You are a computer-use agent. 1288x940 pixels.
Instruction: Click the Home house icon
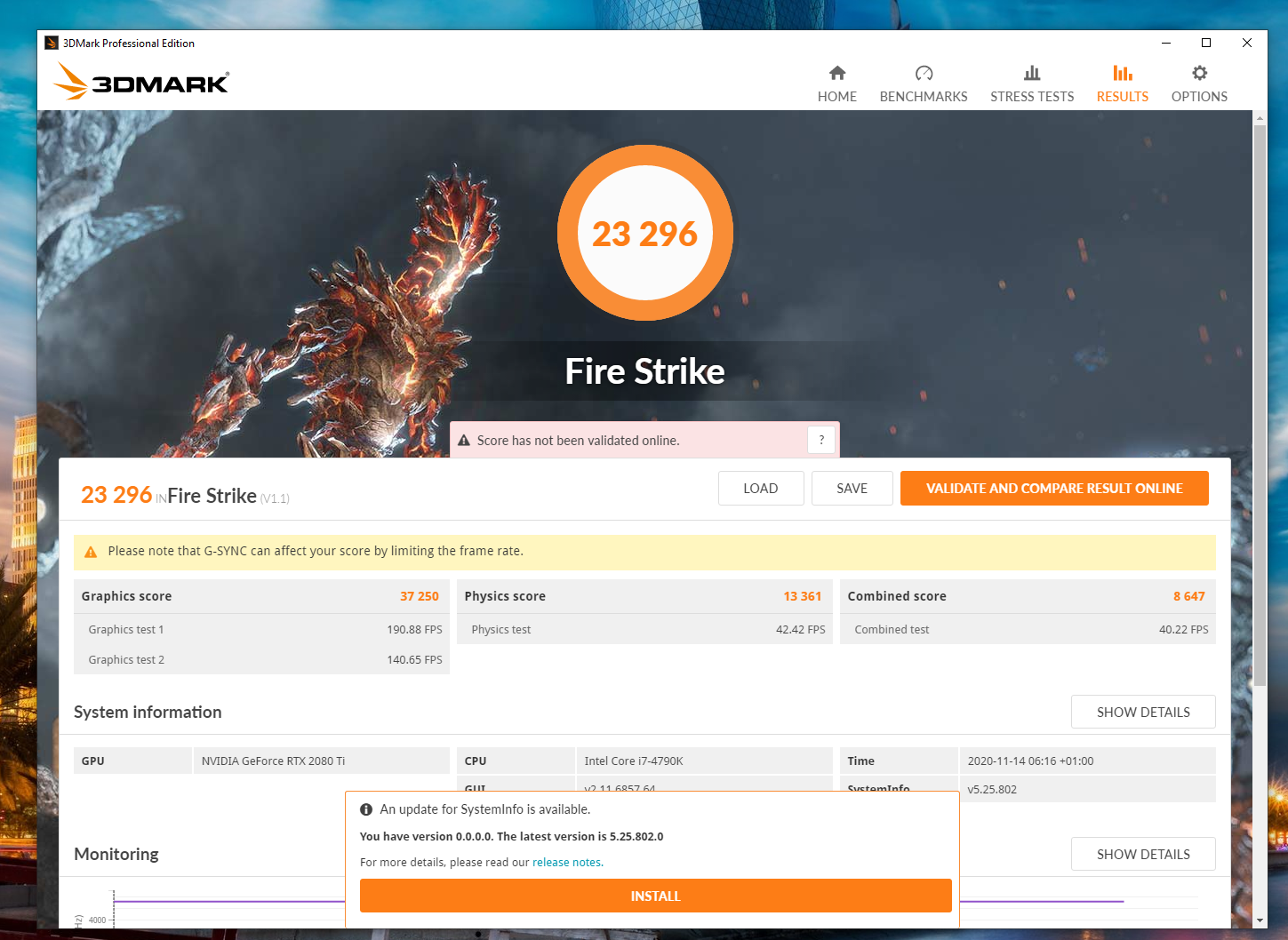pyautogui.click(x=836, y=73)
